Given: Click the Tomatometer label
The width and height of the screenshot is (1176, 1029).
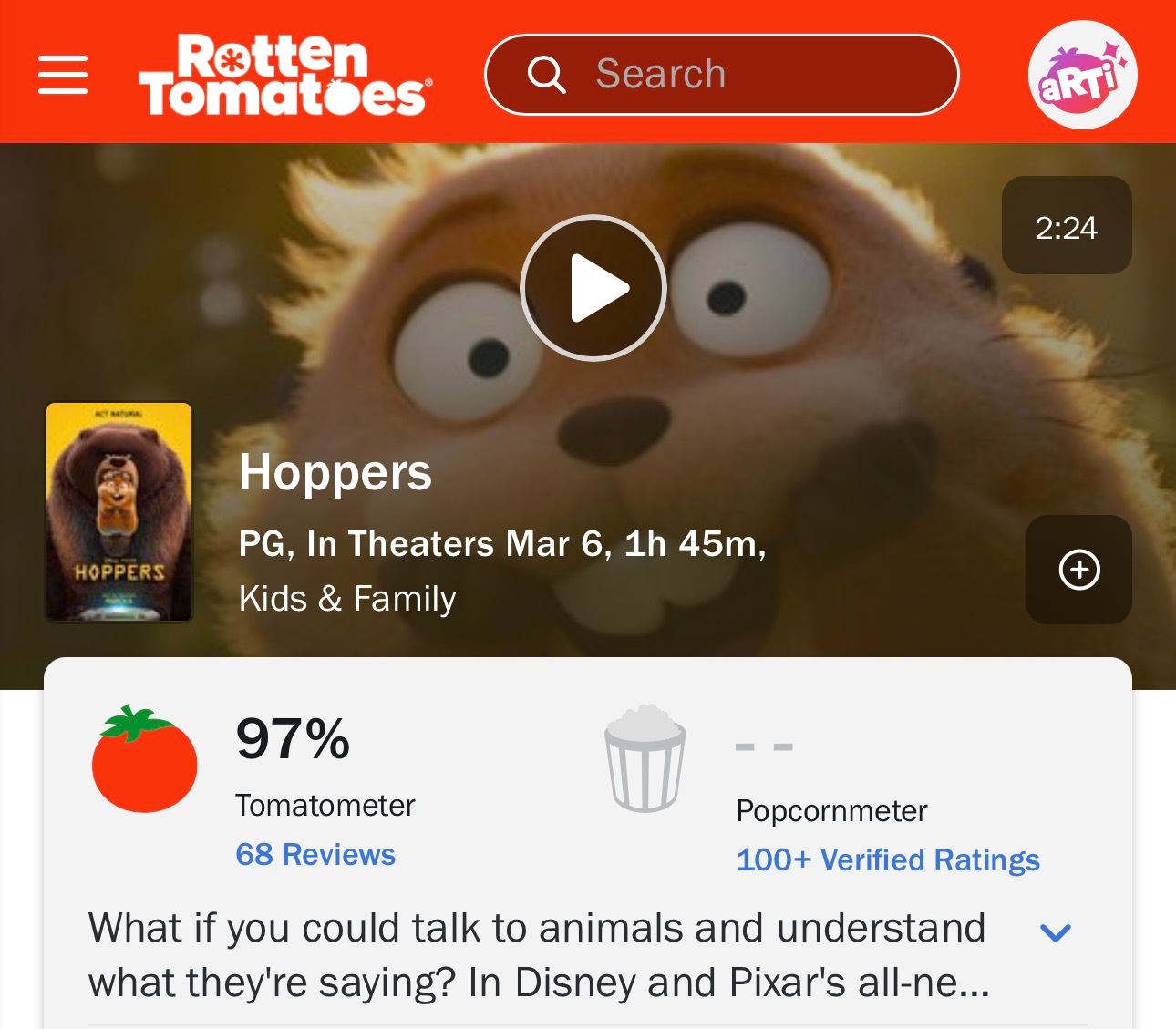Looking at the screenshot, I should [325, 805].
